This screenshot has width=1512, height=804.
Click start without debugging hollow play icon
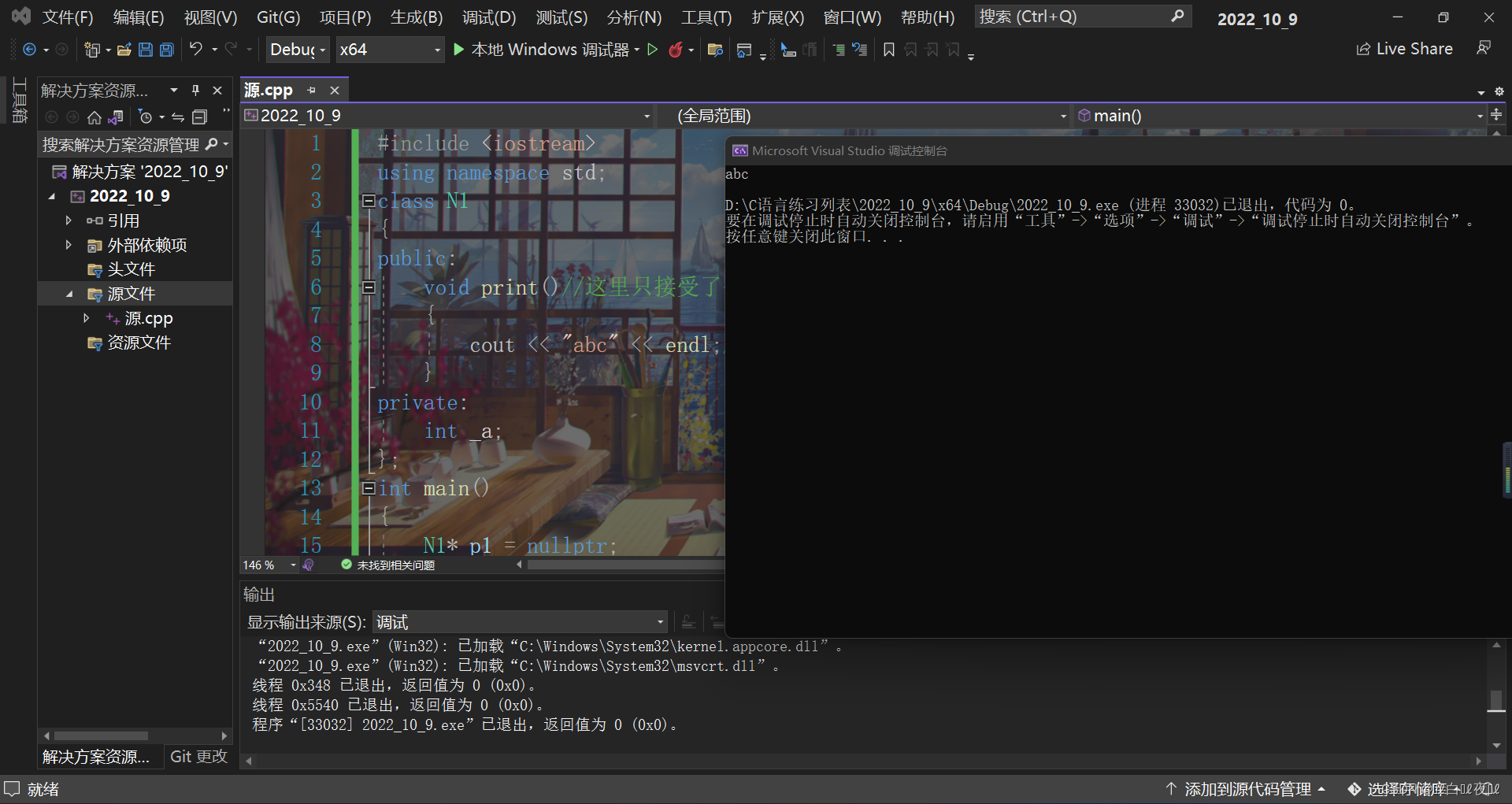tap(652, 50)
